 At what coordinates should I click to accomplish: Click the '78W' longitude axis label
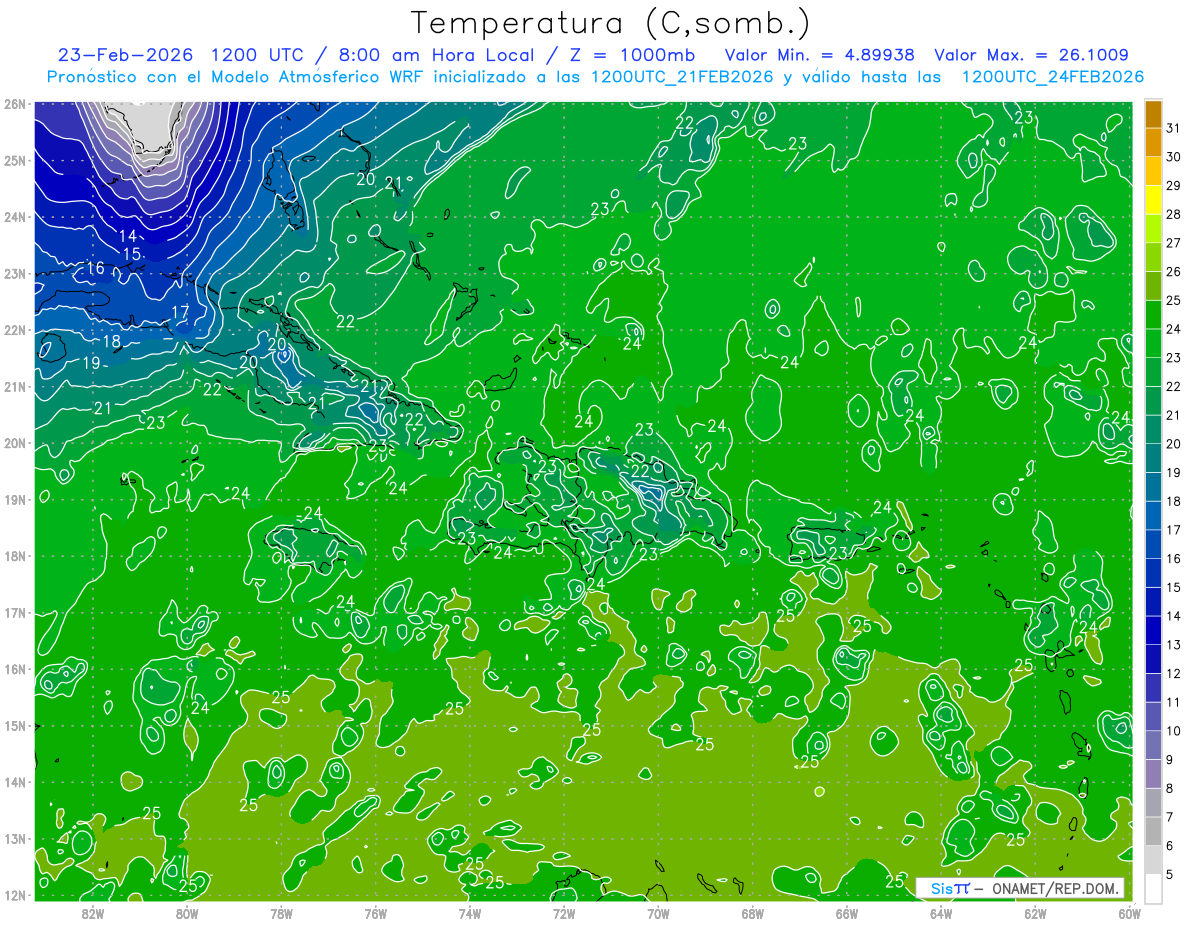click(x=281, y=912)
